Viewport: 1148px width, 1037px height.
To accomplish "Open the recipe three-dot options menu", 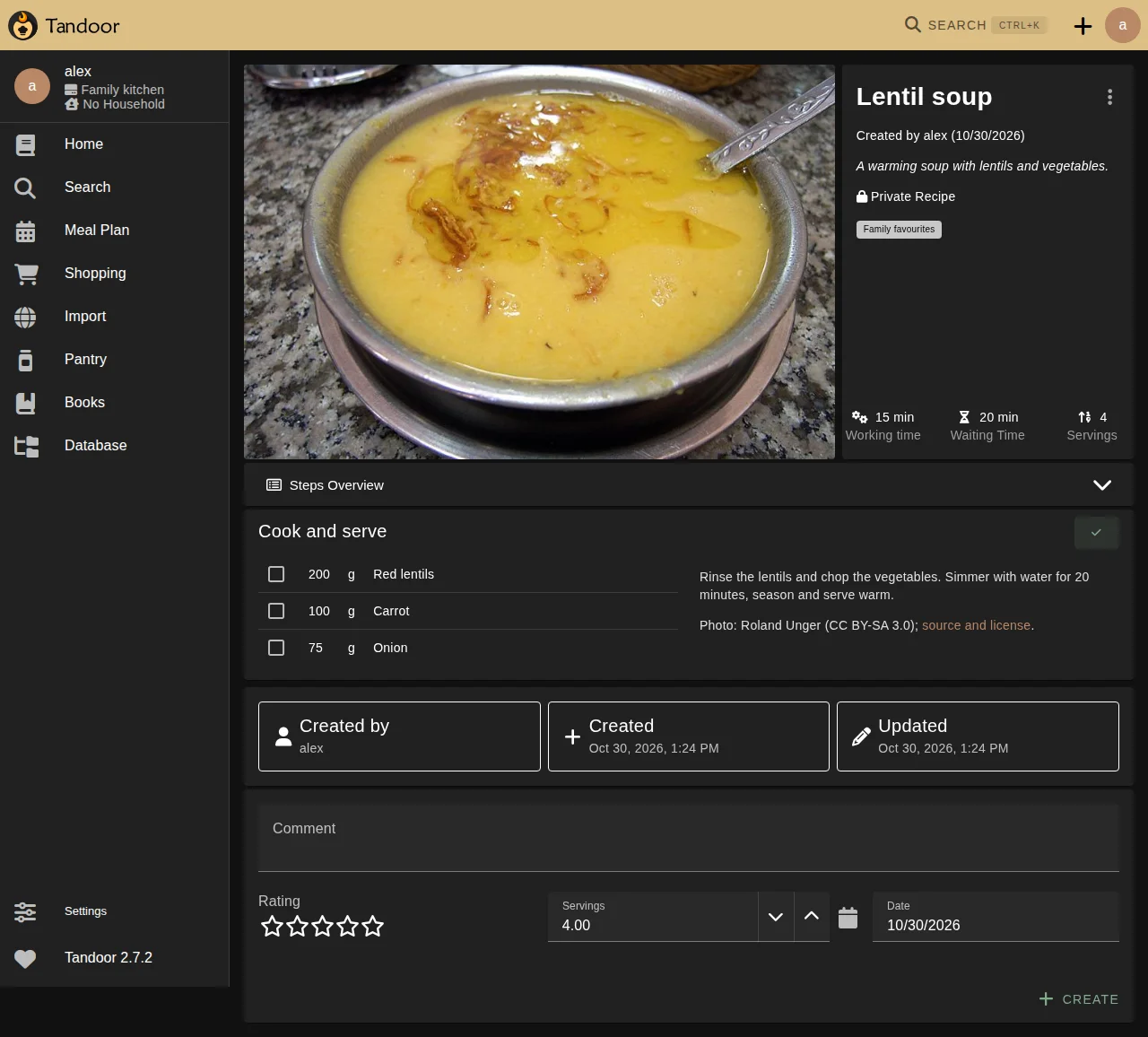I will (x=1109, y=97).
